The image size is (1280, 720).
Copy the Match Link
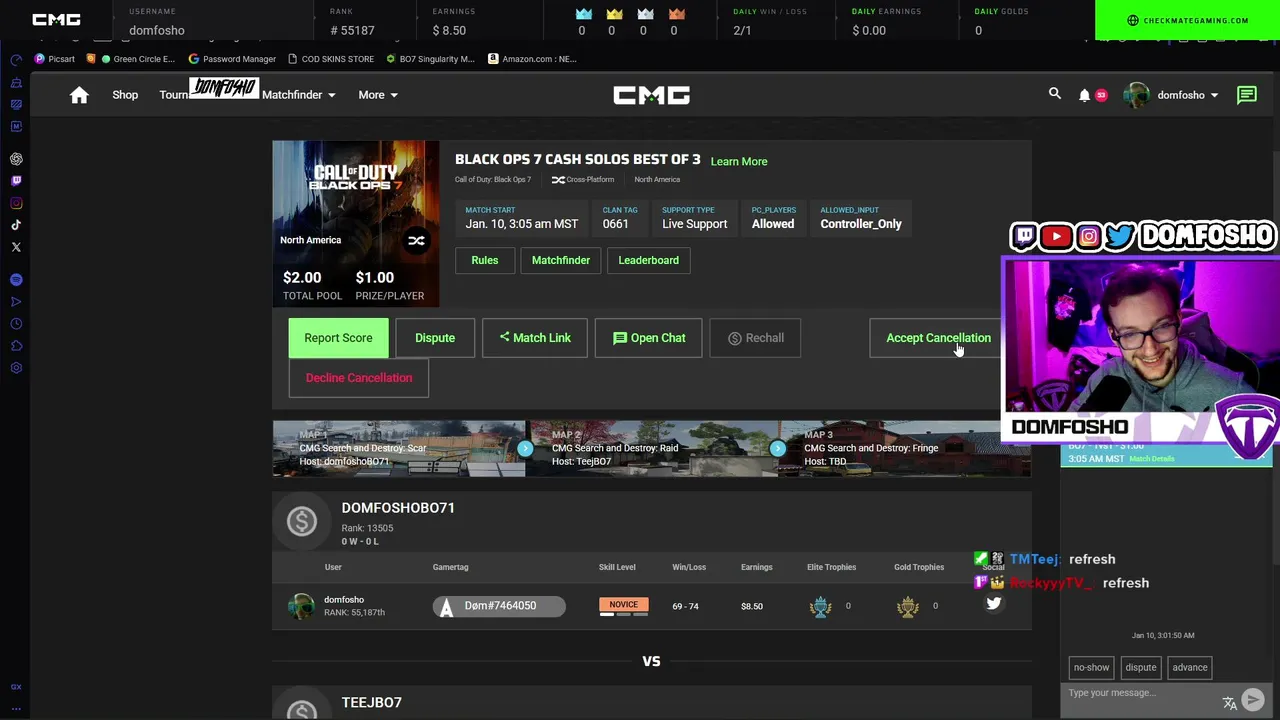[535, 338]
